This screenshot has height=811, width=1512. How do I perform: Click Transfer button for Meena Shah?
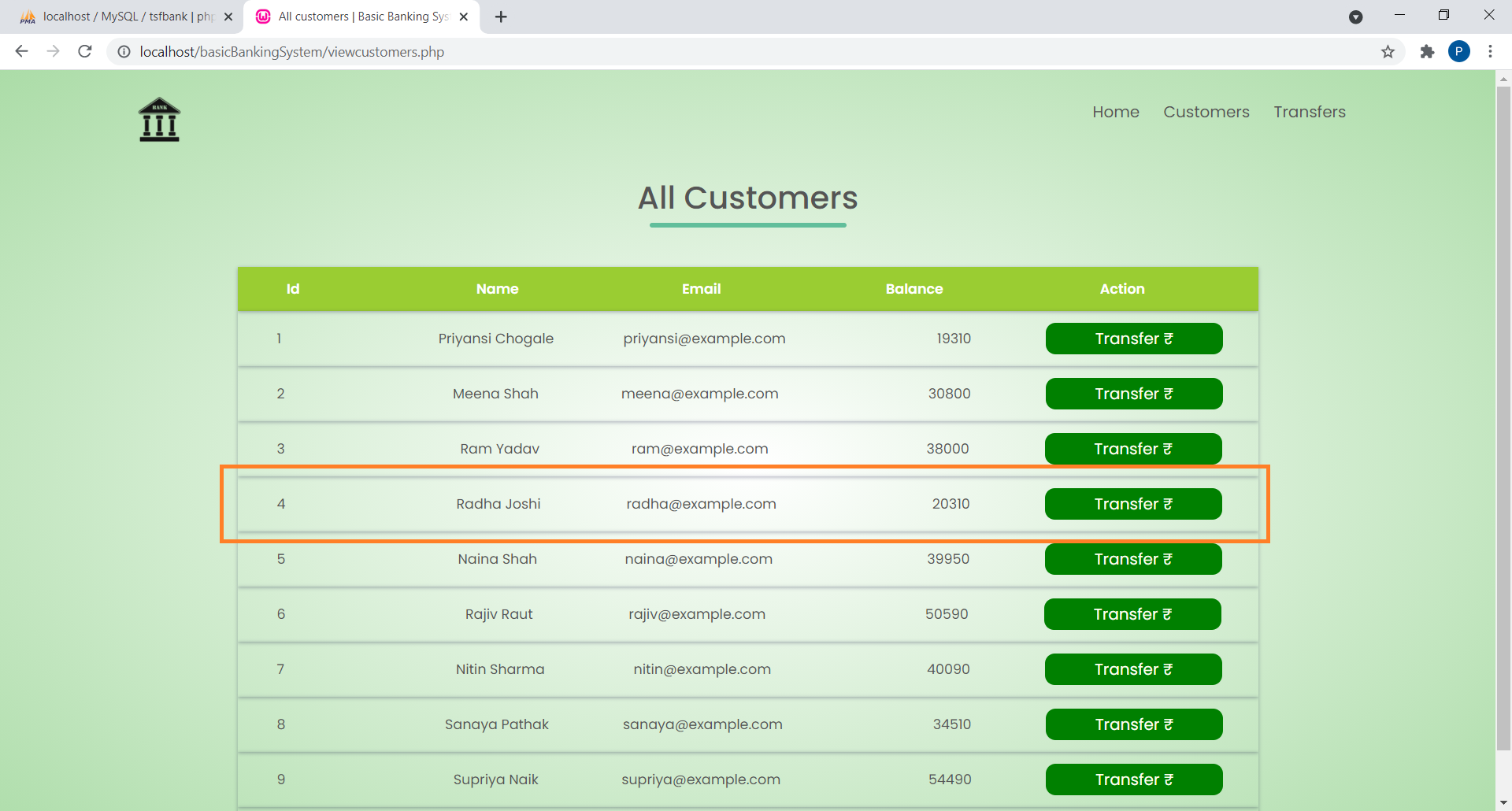tap(1133, 394)
